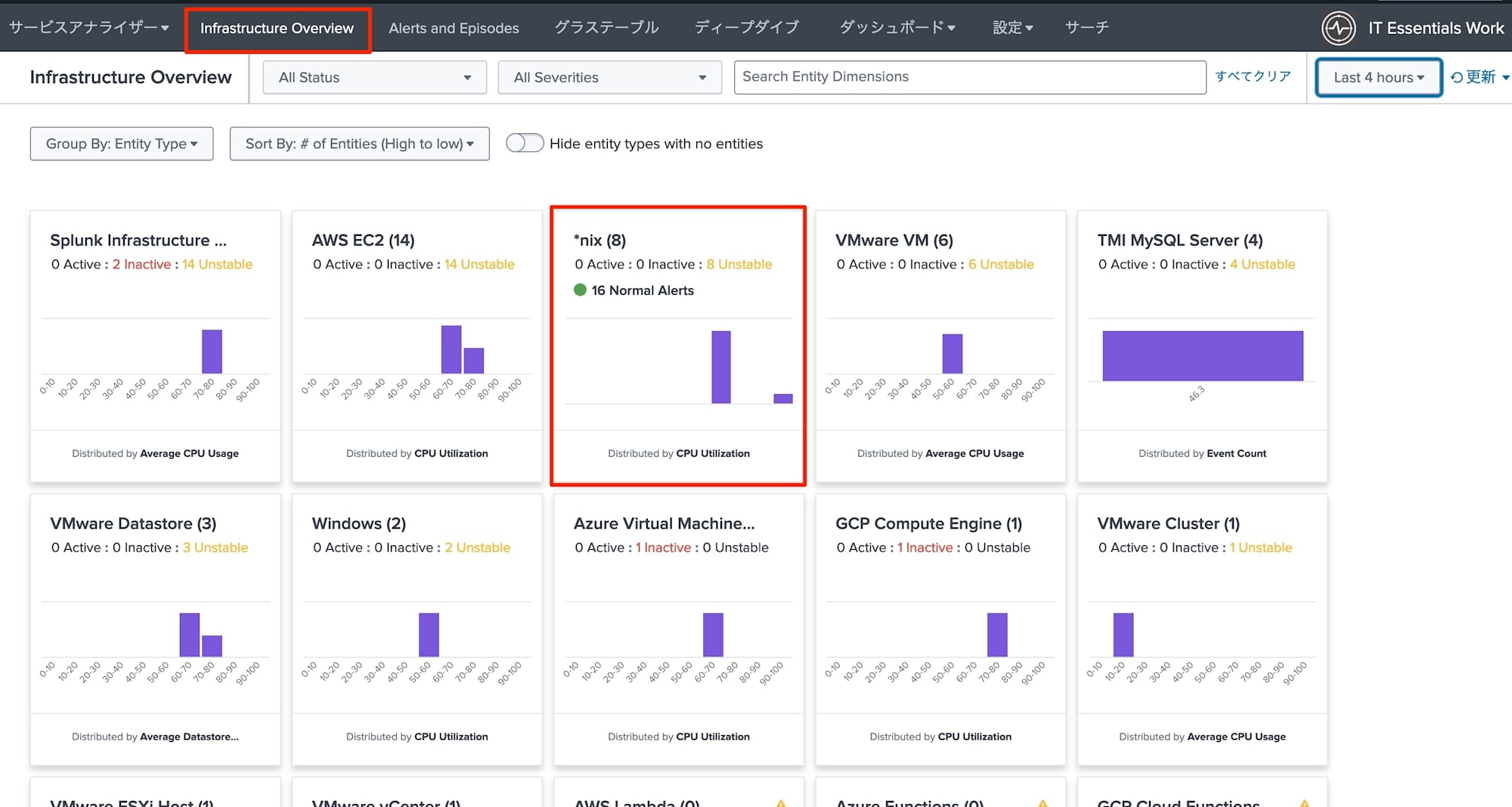Click the green Normal Alerts status dot
This screenshot has height=807, width=1512.
pyautogui.click(x=580, y=290)
